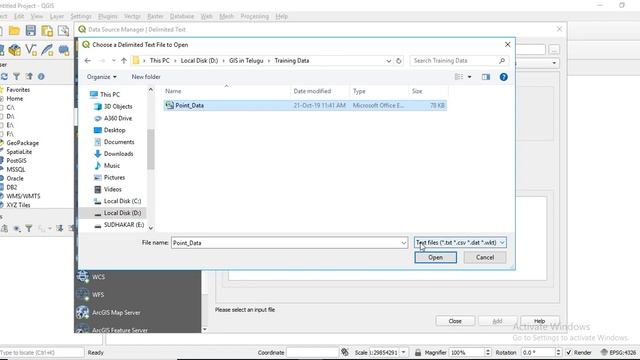
Task: Open the file type filter dropdown
Action: point(460,242)
